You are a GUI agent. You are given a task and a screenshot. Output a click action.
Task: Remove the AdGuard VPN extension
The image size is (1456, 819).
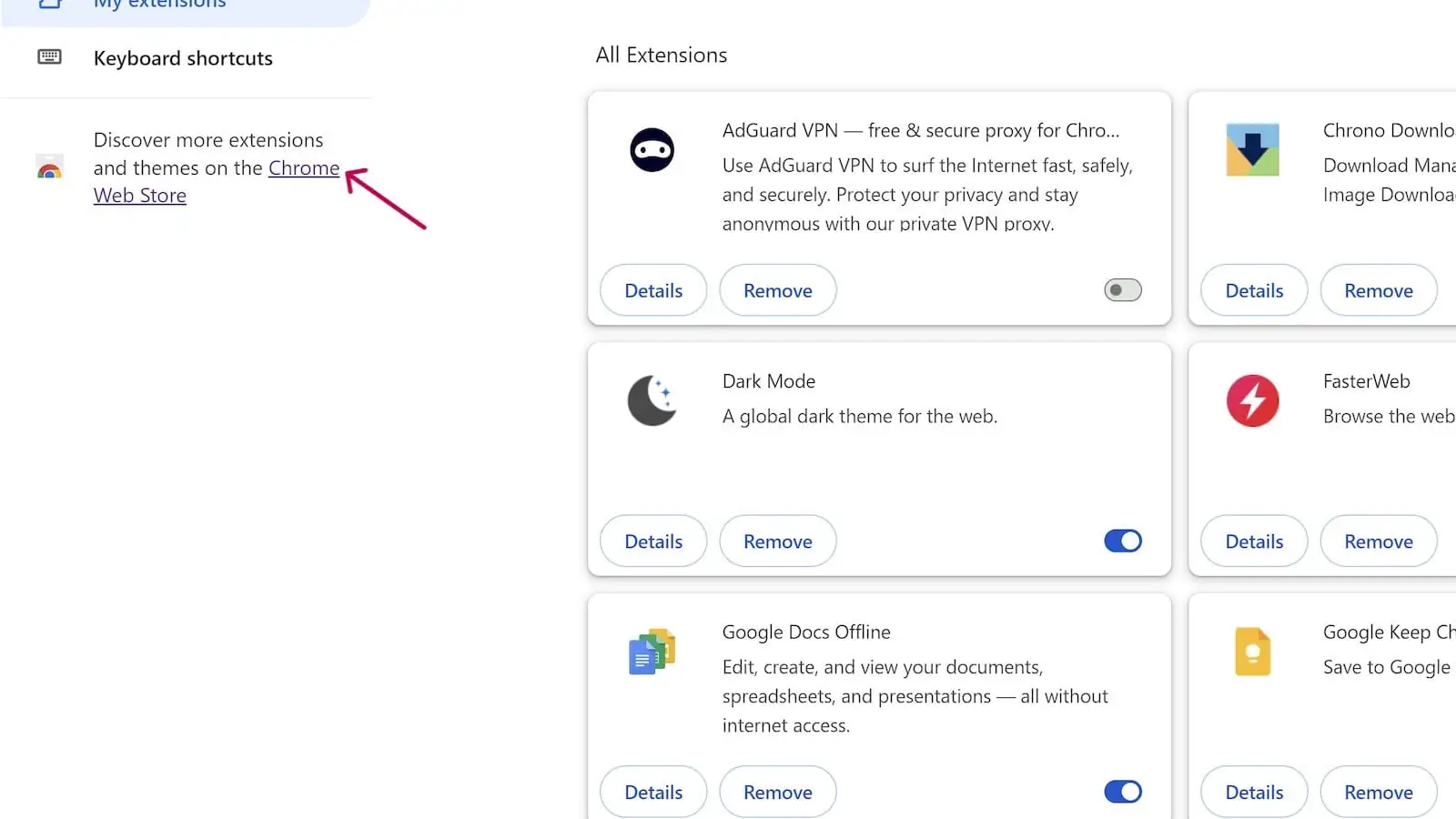tap(778, 290)
